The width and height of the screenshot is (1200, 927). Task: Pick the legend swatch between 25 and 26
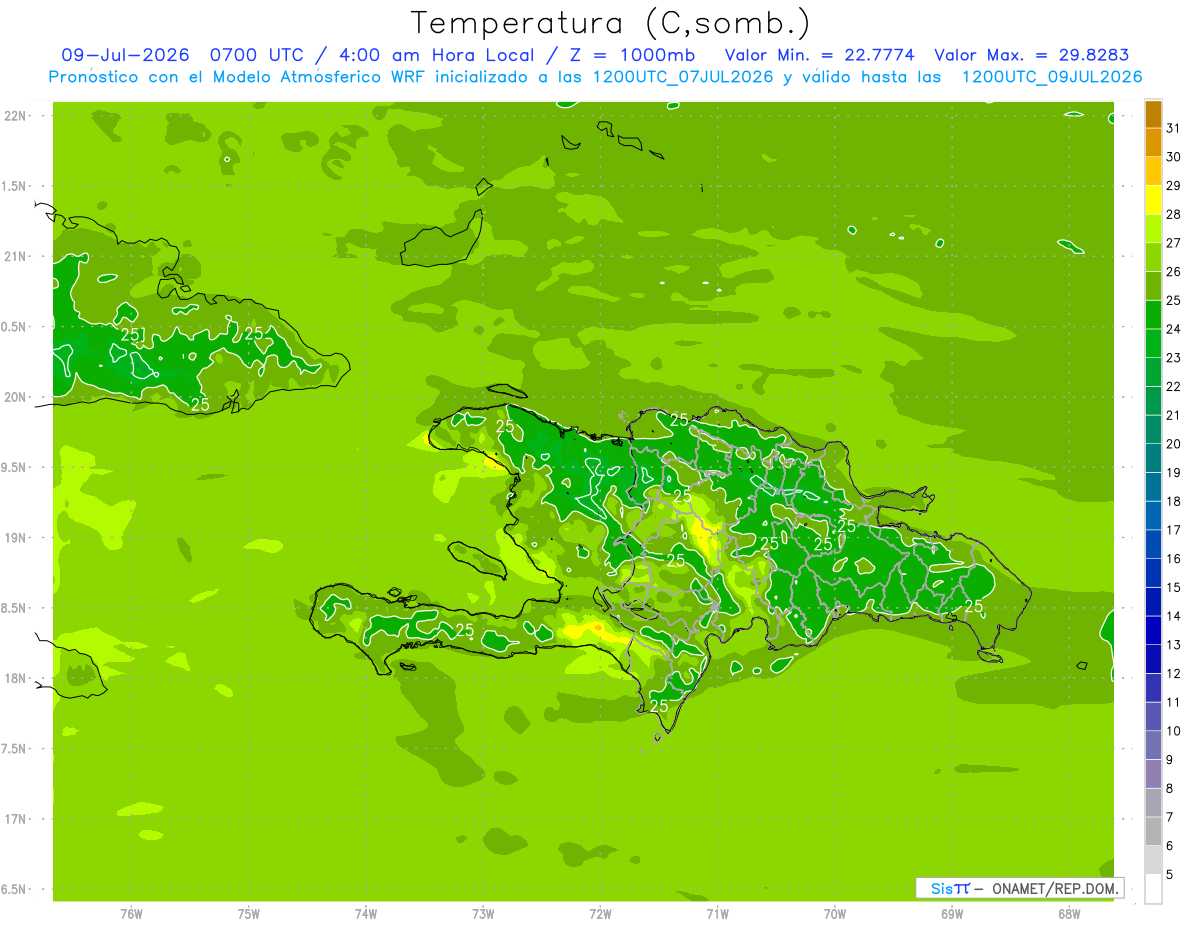pyautogui.click(x=1153, y=286)
